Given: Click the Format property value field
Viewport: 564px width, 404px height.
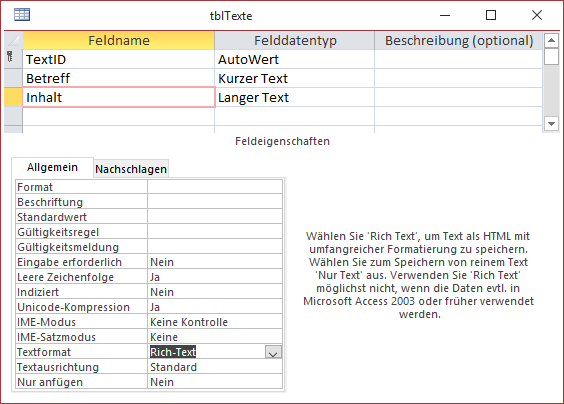Looking at the screenshot, I should (x=215, y=187).
